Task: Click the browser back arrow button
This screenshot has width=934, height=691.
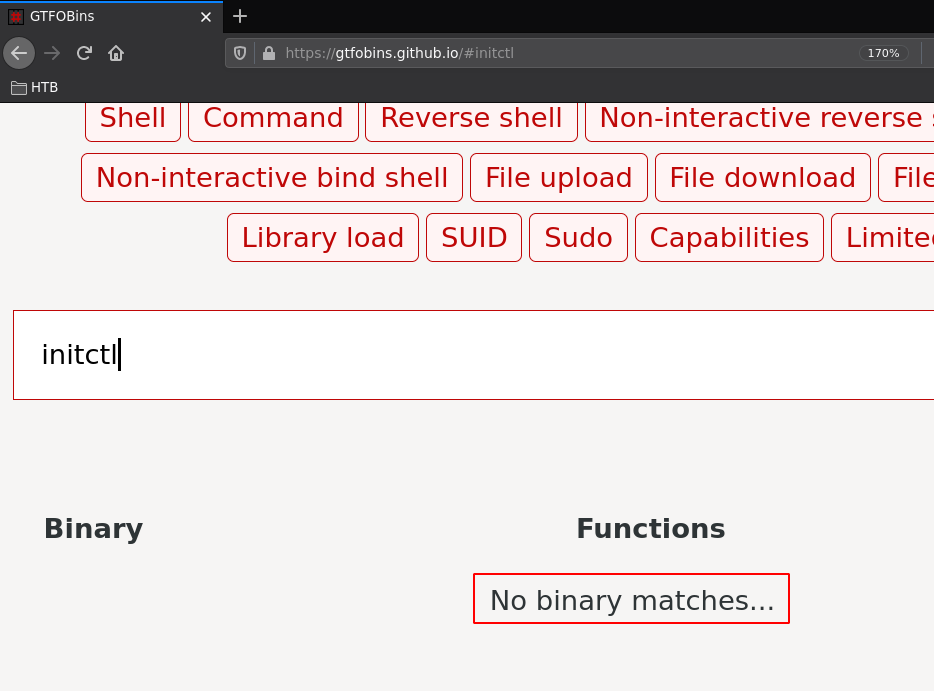Action: (x=19, y=53)
